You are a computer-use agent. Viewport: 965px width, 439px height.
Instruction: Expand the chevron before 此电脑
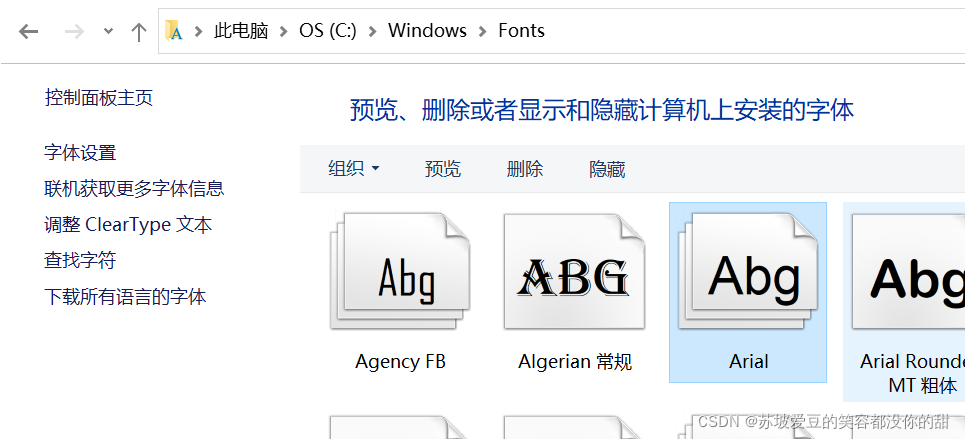coord(198,31)
